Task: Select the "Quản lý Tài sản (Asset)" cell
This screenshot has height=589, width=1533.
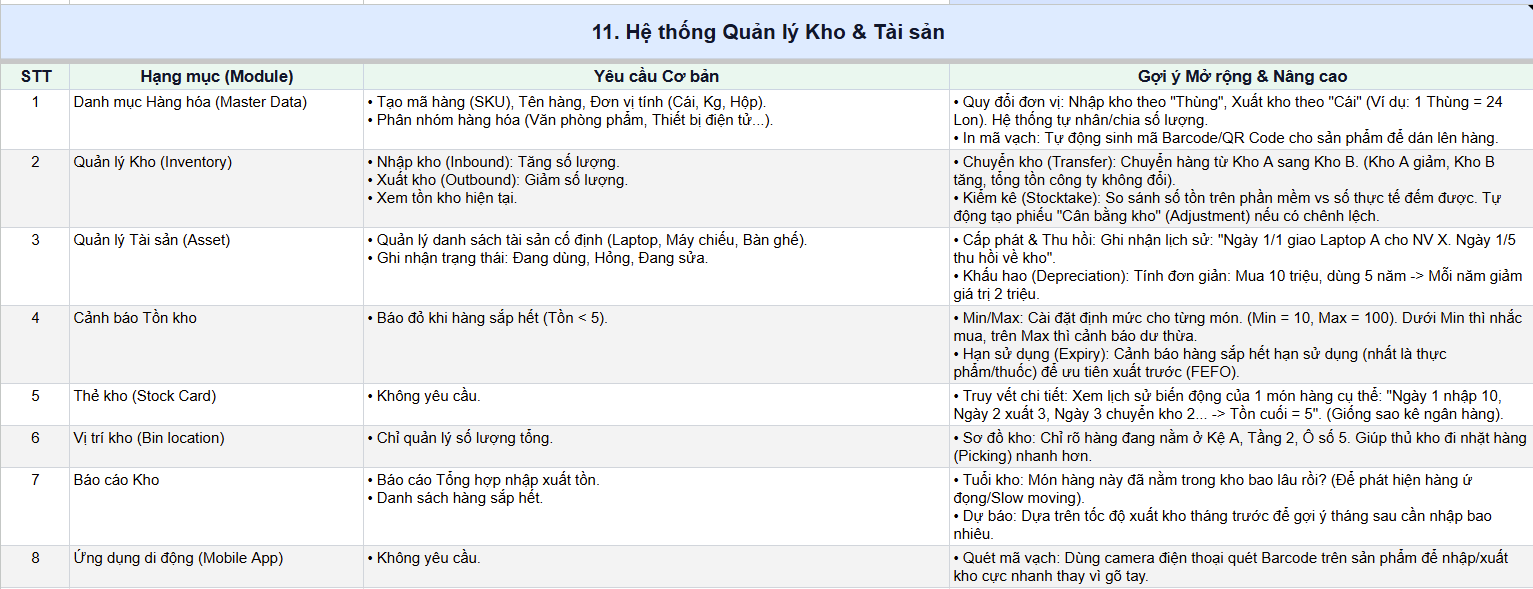Action: point(216,267)
